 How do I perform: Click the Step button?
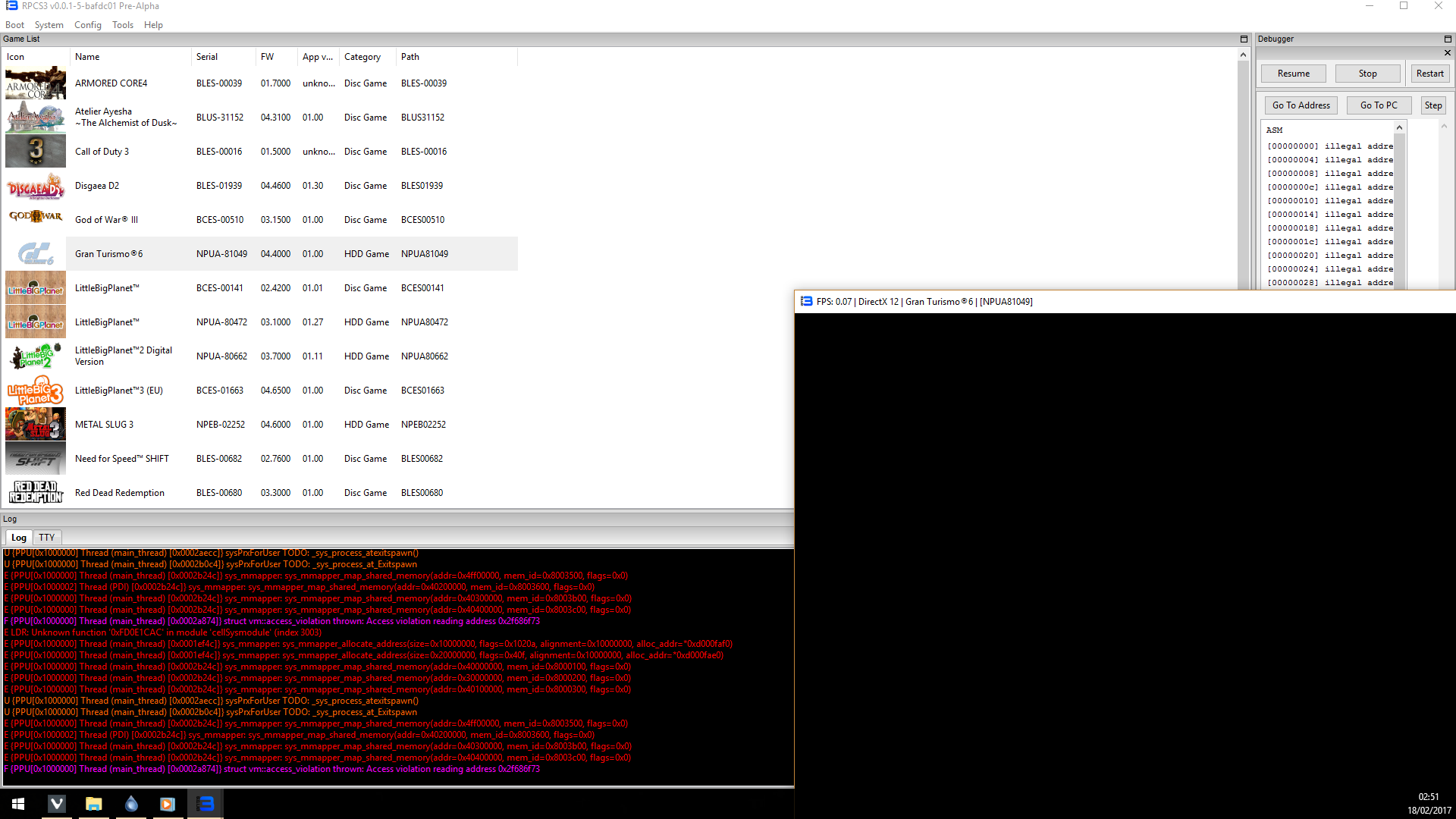(x=1432, y=105)
